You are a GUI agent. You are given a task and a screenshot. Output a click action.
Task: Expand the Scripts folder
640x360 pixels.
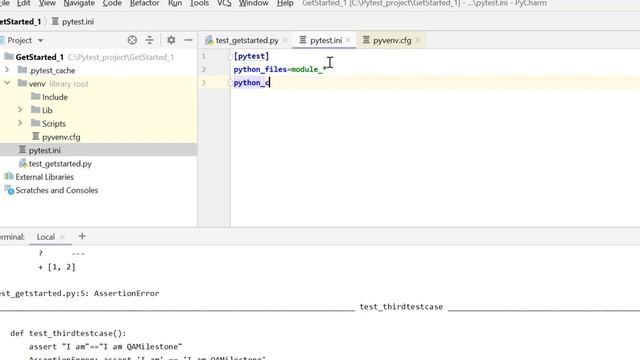[x=20, y=123]
